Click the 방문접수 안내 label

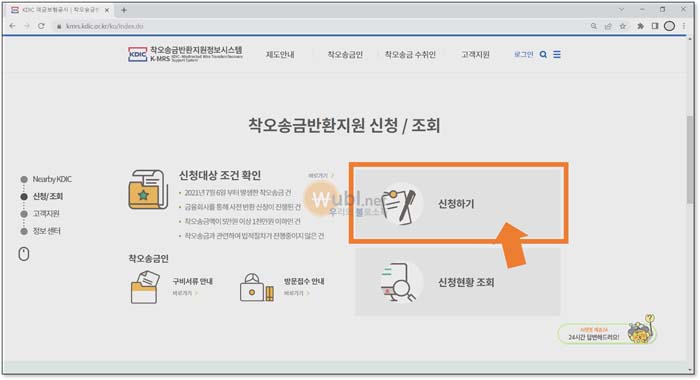pos(304,281)
